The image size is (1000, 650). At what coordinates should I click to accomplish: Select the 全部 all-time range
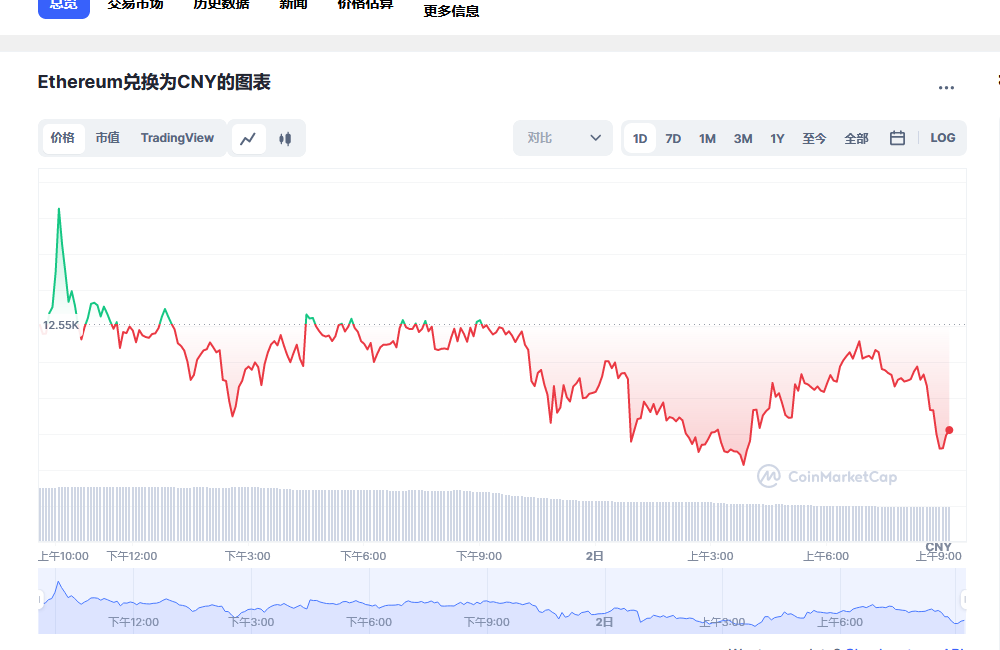pos(856,138)
